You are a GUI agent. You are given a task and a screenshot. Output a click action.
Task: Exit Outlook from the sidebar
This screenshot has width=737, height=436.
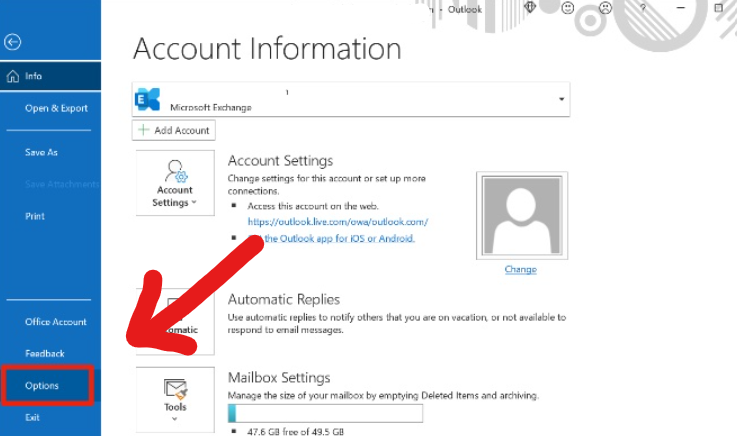click(32, 417)
